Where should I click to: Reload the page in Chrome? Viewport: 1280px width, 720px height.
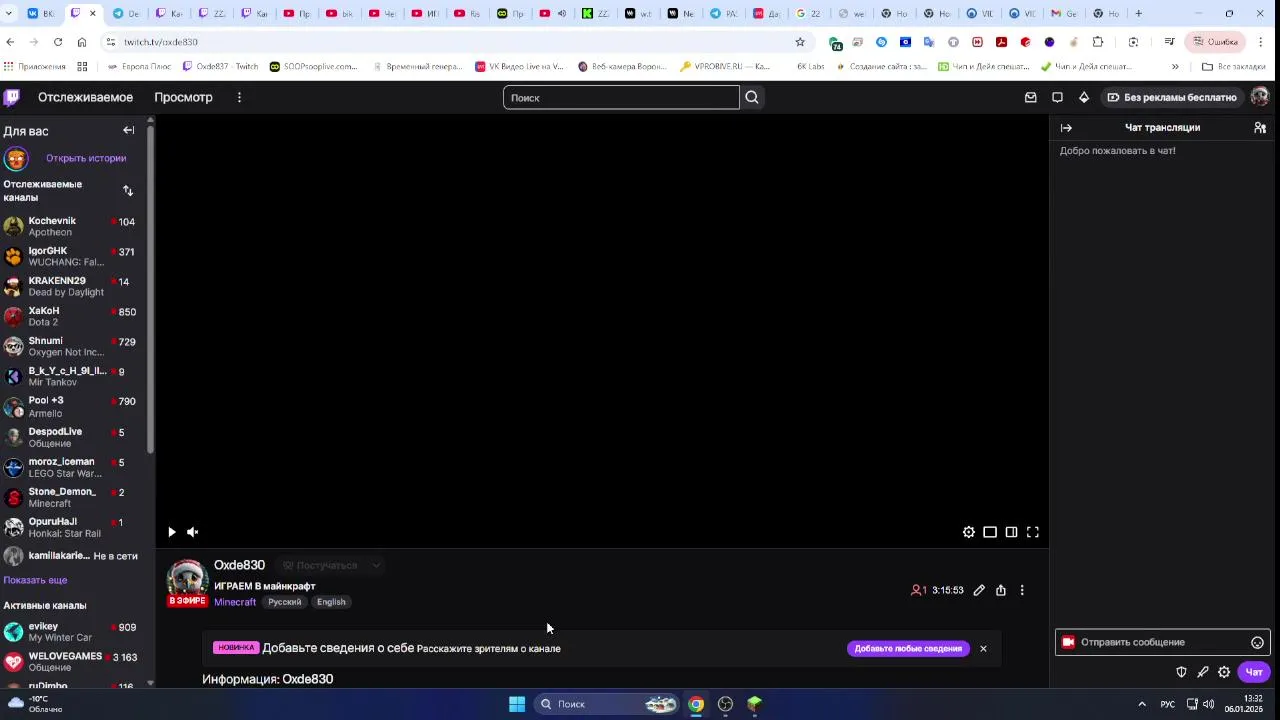58,42
